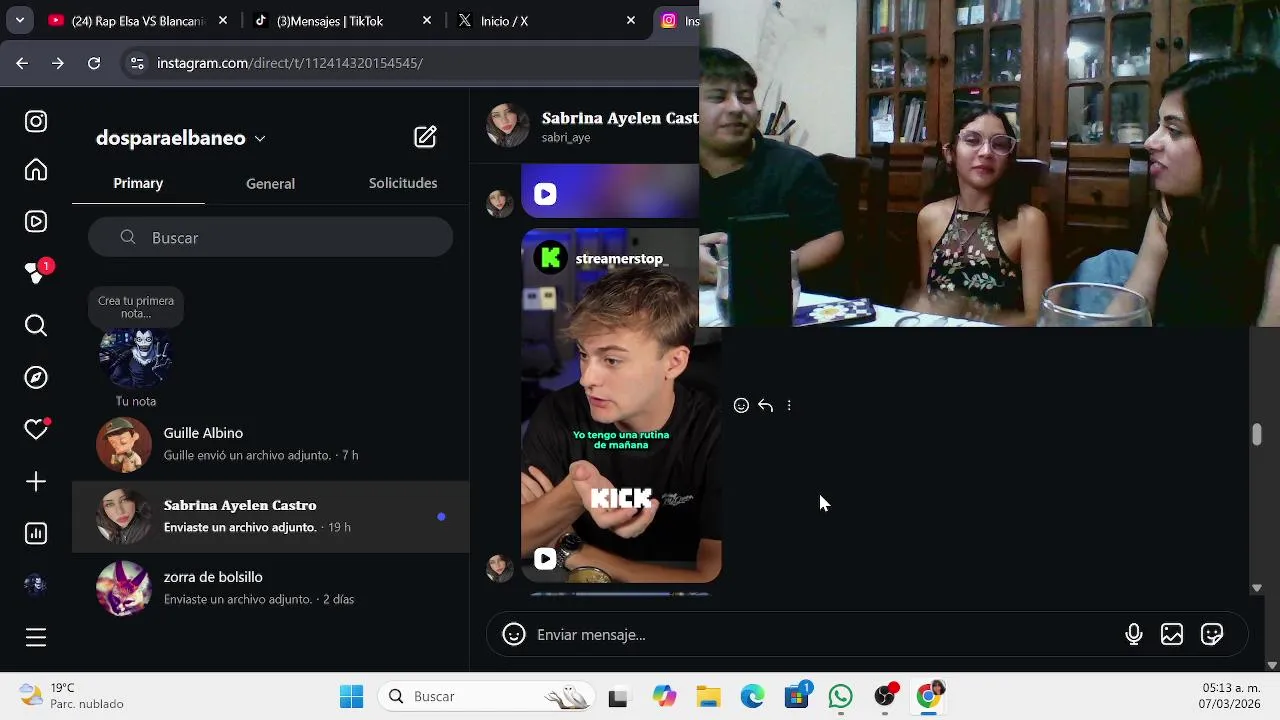Open the weather widget showing 19°C
The image size is (1280, 720).
click(x=72, y=696)
